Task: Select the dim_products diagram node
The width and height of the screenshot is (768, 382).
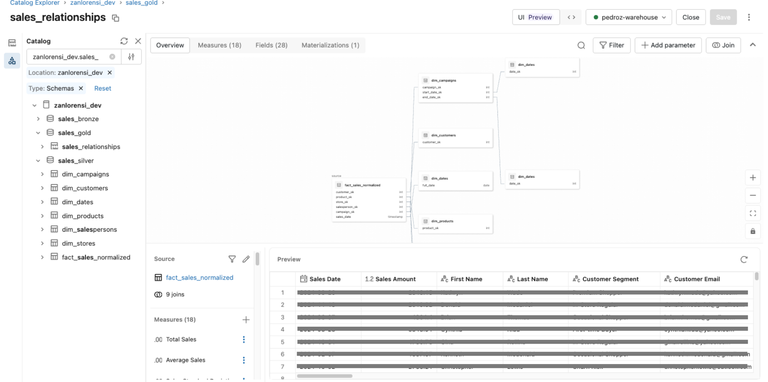Action: click(x=456, y=224)
